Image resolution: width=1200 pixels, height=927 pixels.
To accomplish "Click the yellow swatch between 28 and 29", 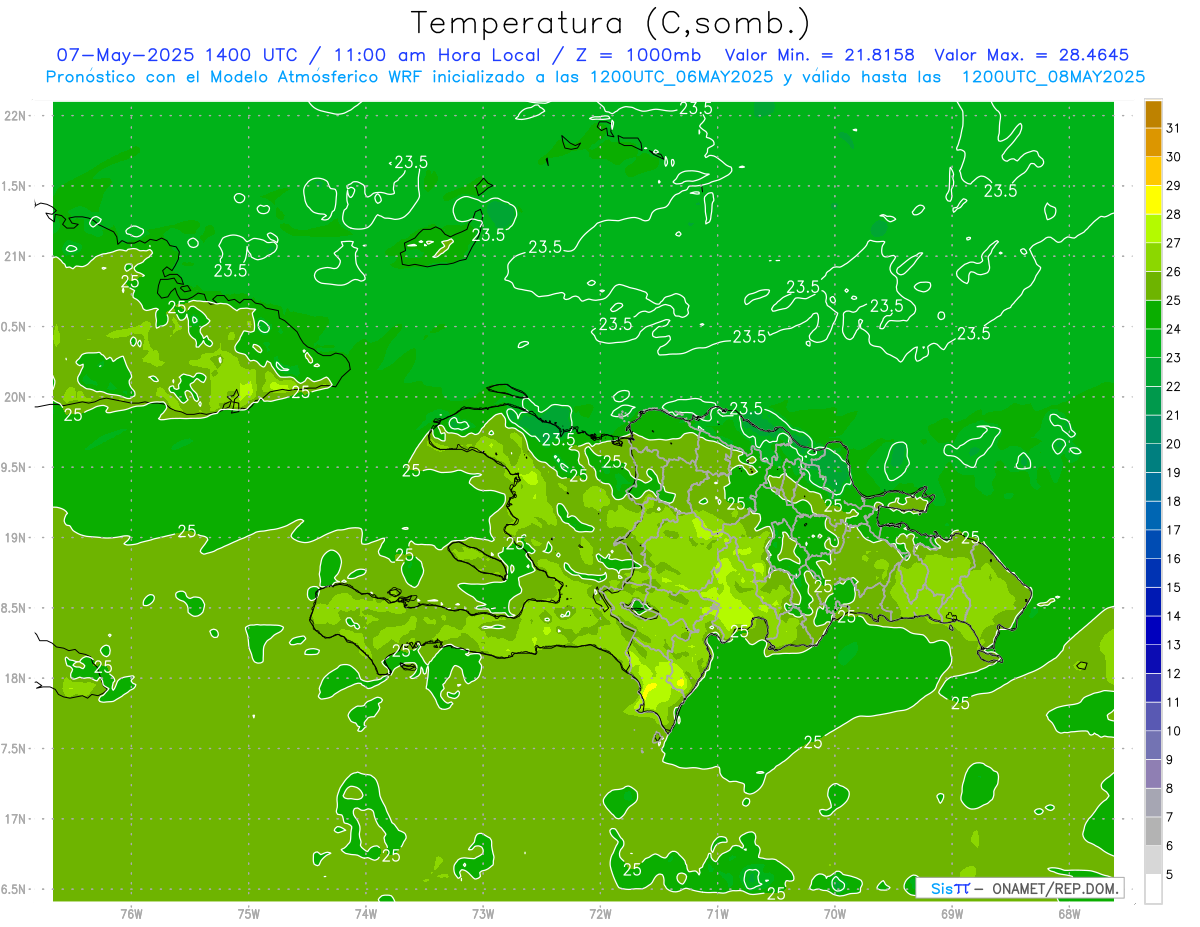I will coord(1153,200).
